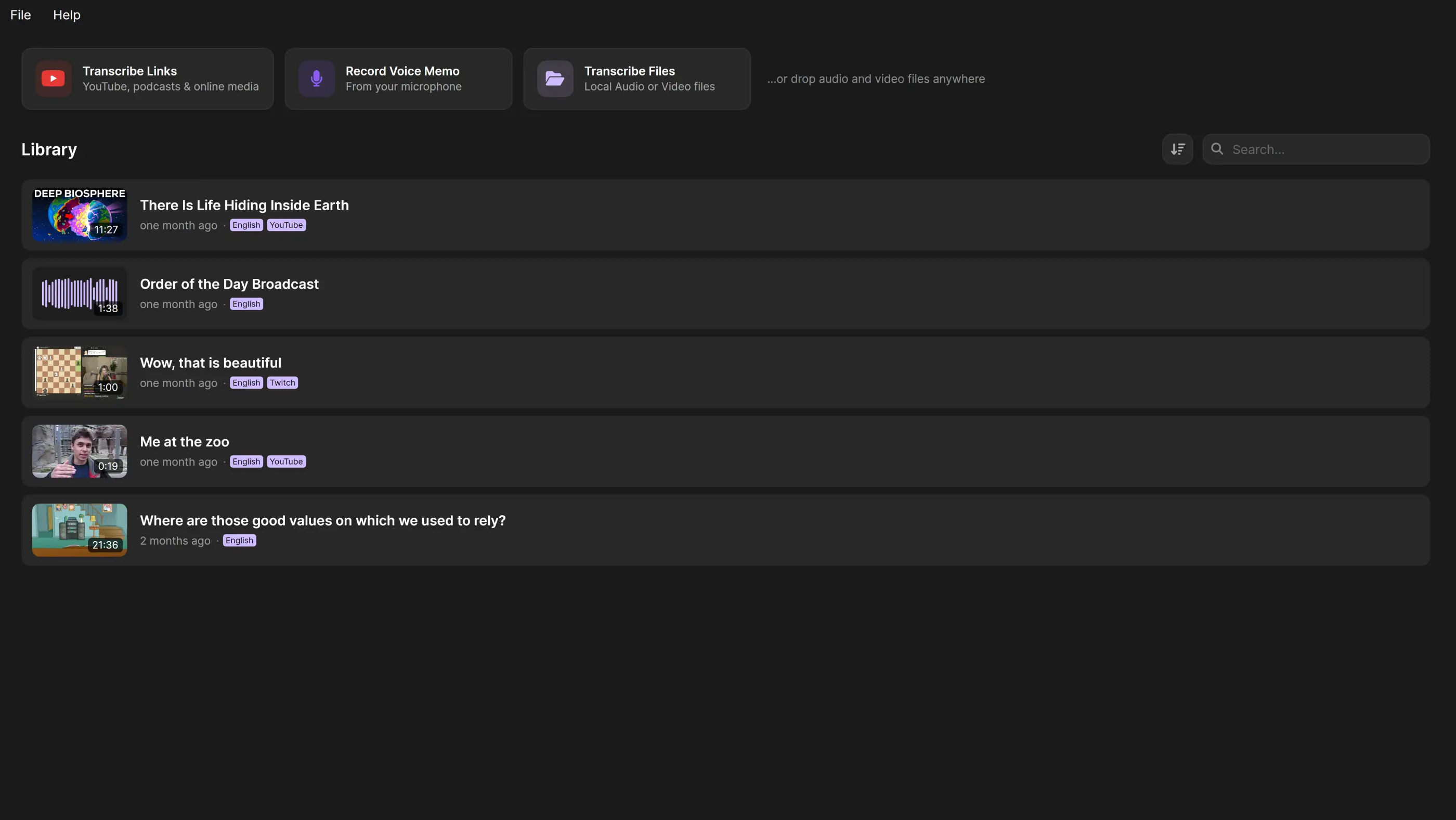This screenshot has height=820, width=1456.
Task: Open the File menu
Action: tap(20, 15)
